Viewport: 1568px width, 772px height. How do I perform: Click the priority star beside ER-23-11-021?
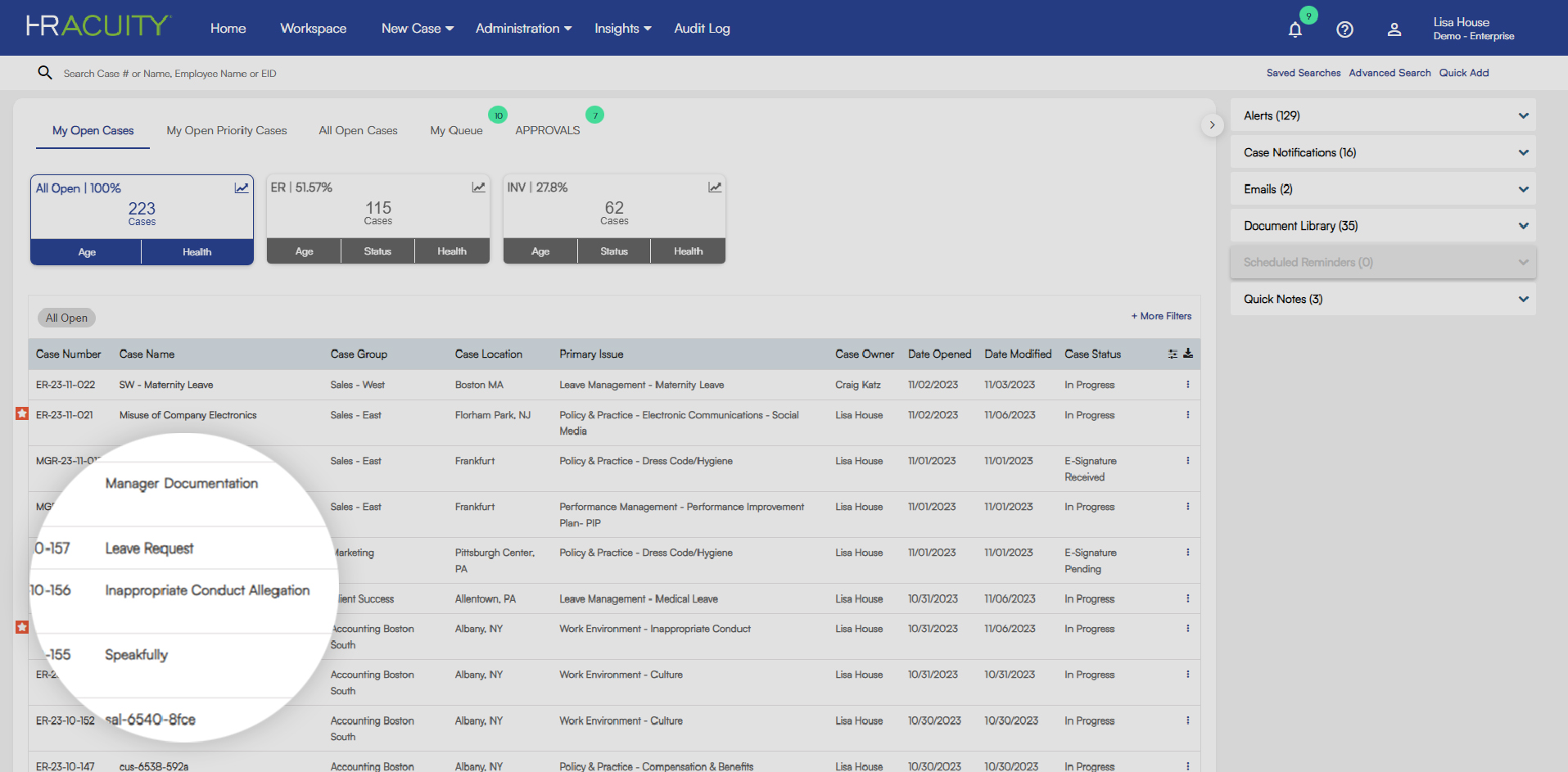(21, 414)
